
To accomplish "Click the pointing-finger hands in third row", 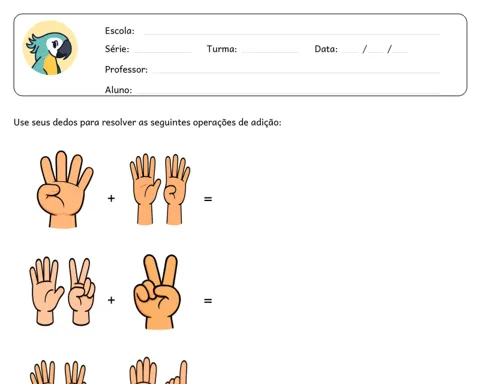I will click(159, 371).
